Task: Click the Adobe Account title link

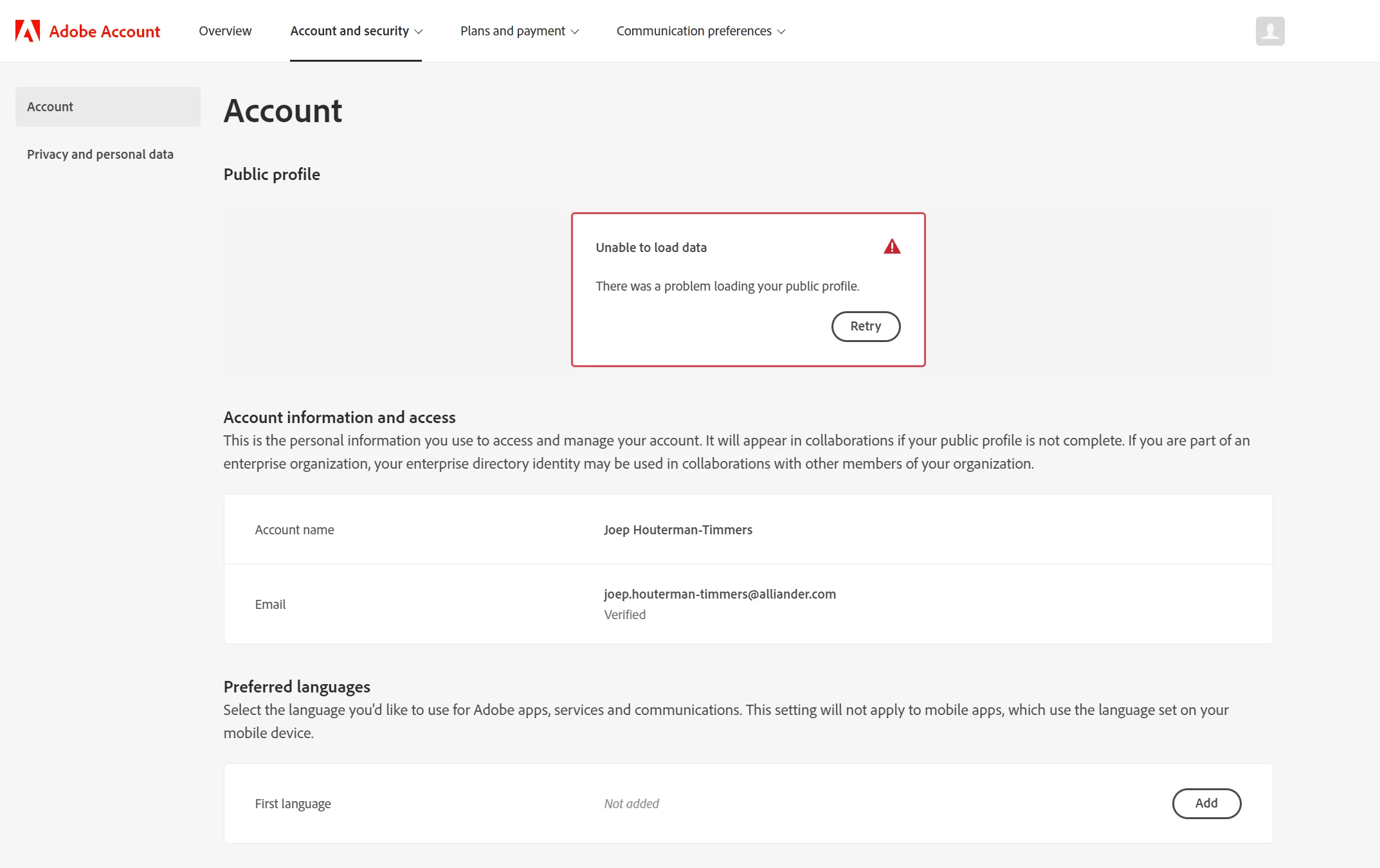Action: coord(104,31)
